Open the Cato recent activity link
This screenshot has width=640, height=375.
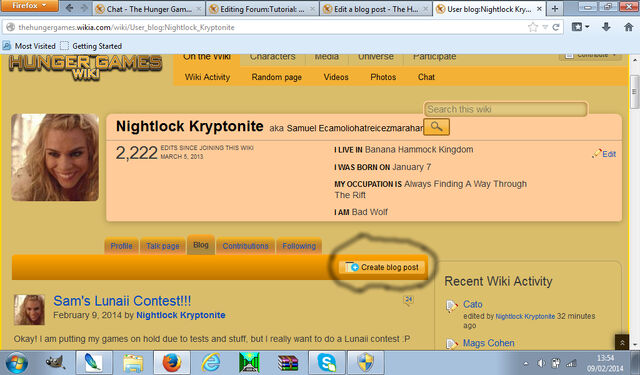point(473,304)
